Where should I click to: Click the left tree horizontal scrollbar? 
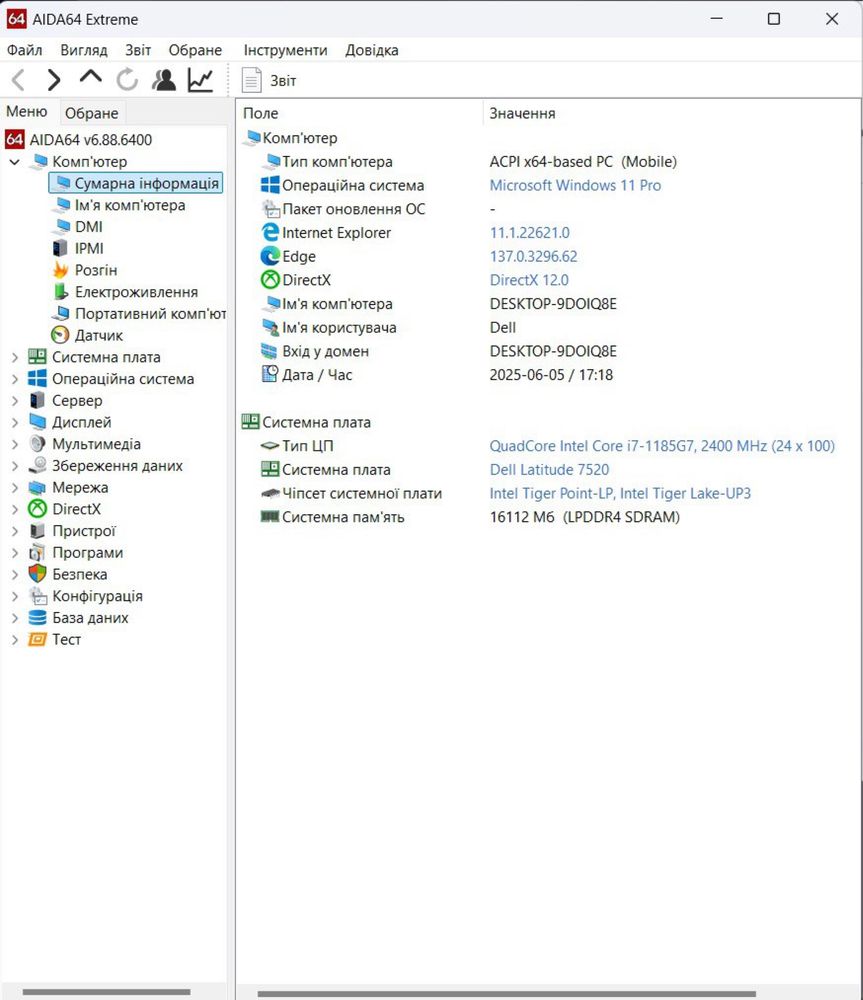[107, 992]
